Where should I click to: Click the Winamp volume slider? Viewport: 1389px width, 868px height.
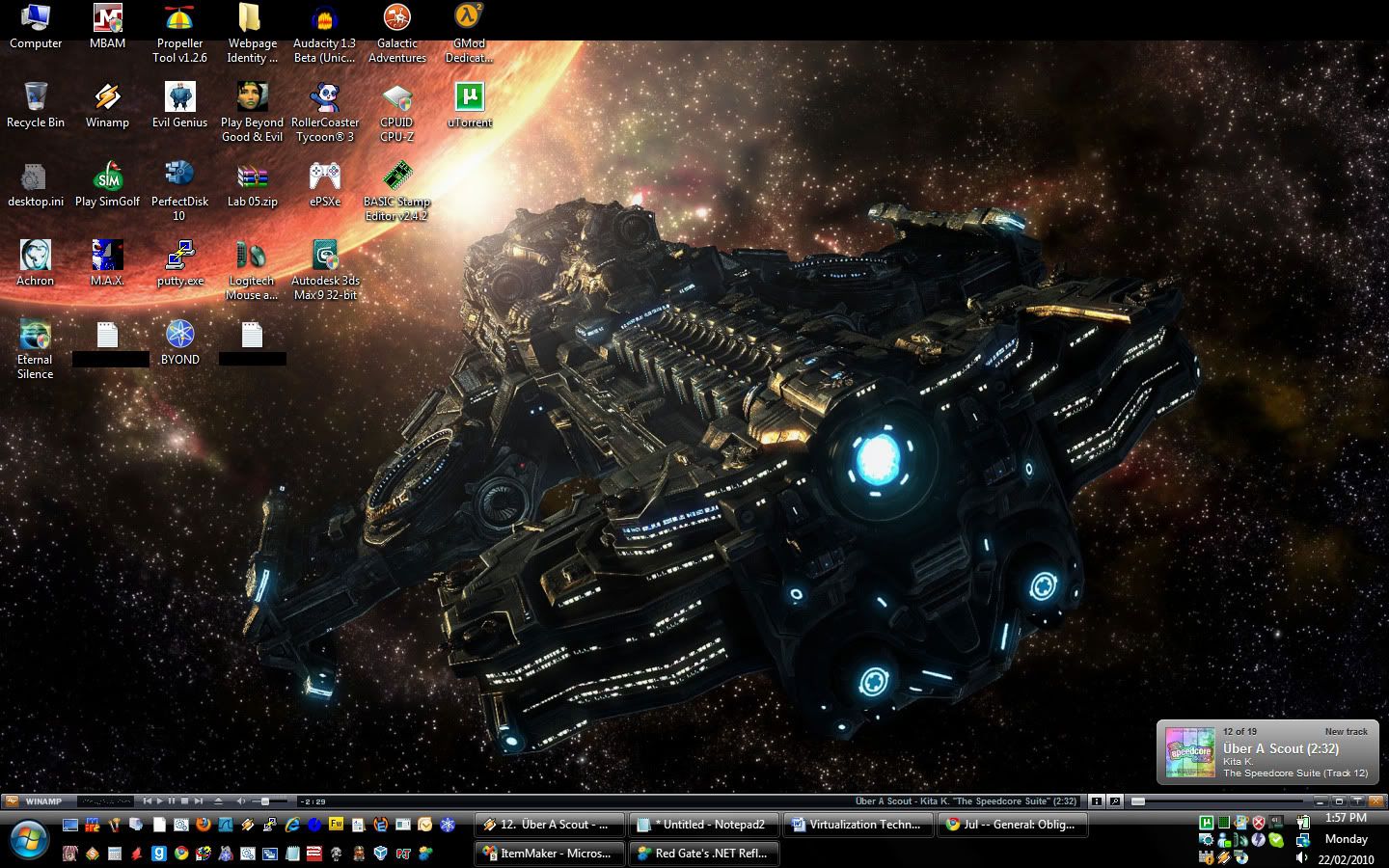tap(268, 801)
